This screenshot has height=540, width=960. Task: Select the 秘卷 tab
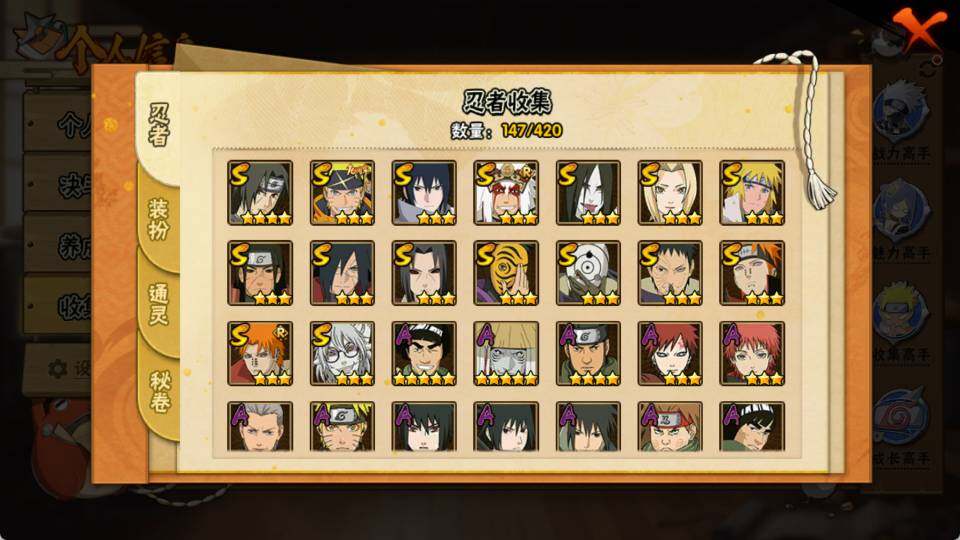(x=159, y=392)
